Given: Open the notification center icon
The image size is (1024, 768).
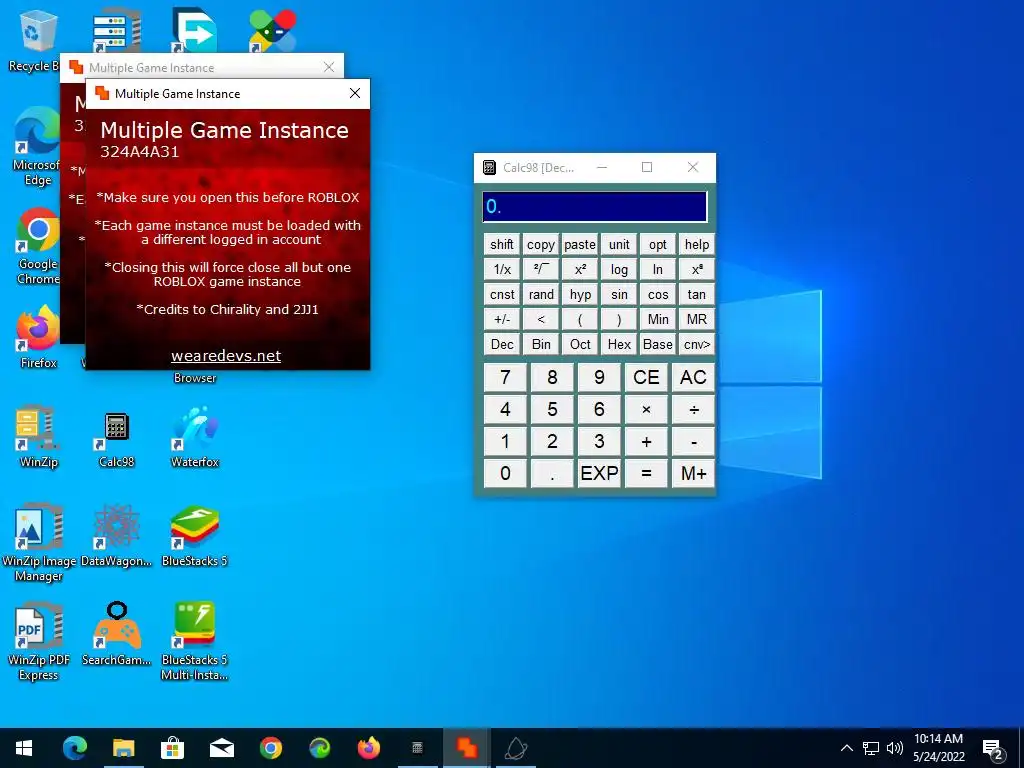Looking at the screenshot, I should [993, 748].
